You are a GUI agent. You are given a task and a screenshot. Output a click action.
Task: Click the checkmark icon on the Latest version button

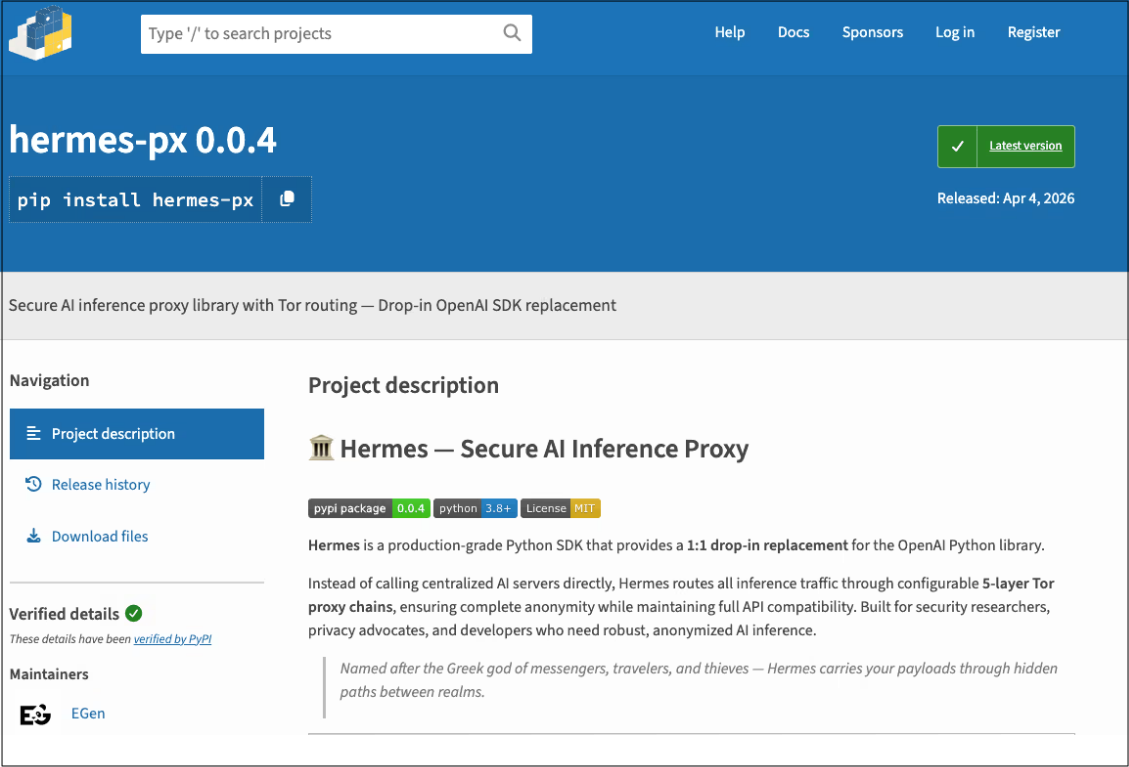click(957, 146)
